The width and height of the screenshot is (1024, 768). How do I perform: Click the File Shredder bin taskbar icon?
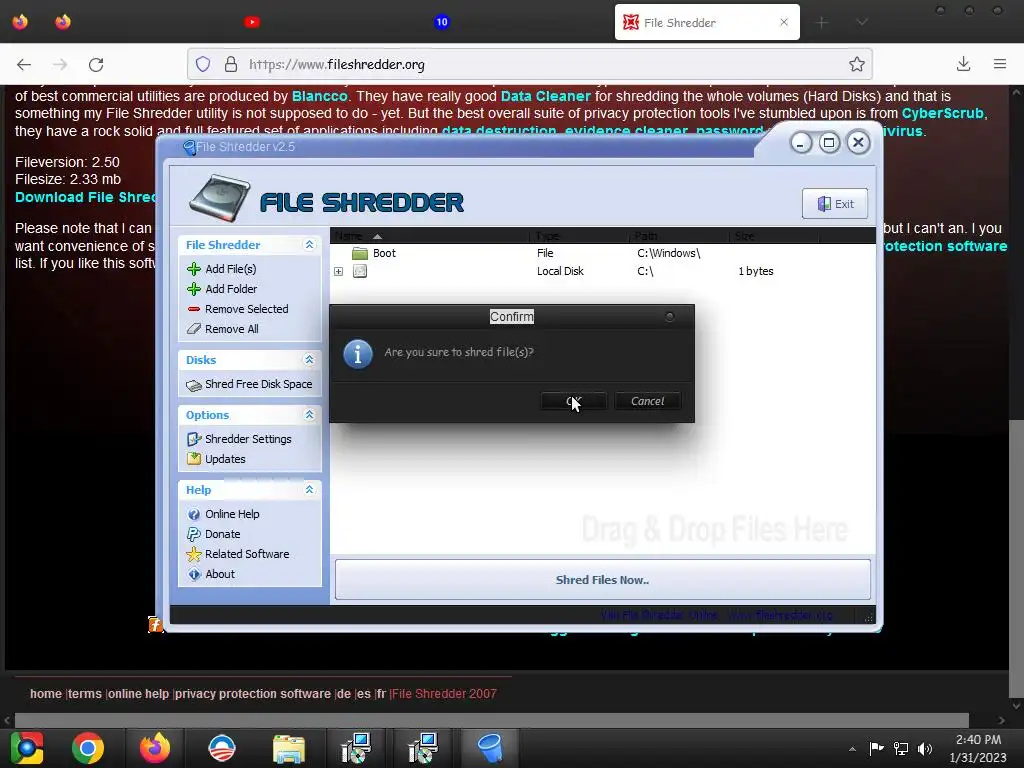tap(489, 748)
